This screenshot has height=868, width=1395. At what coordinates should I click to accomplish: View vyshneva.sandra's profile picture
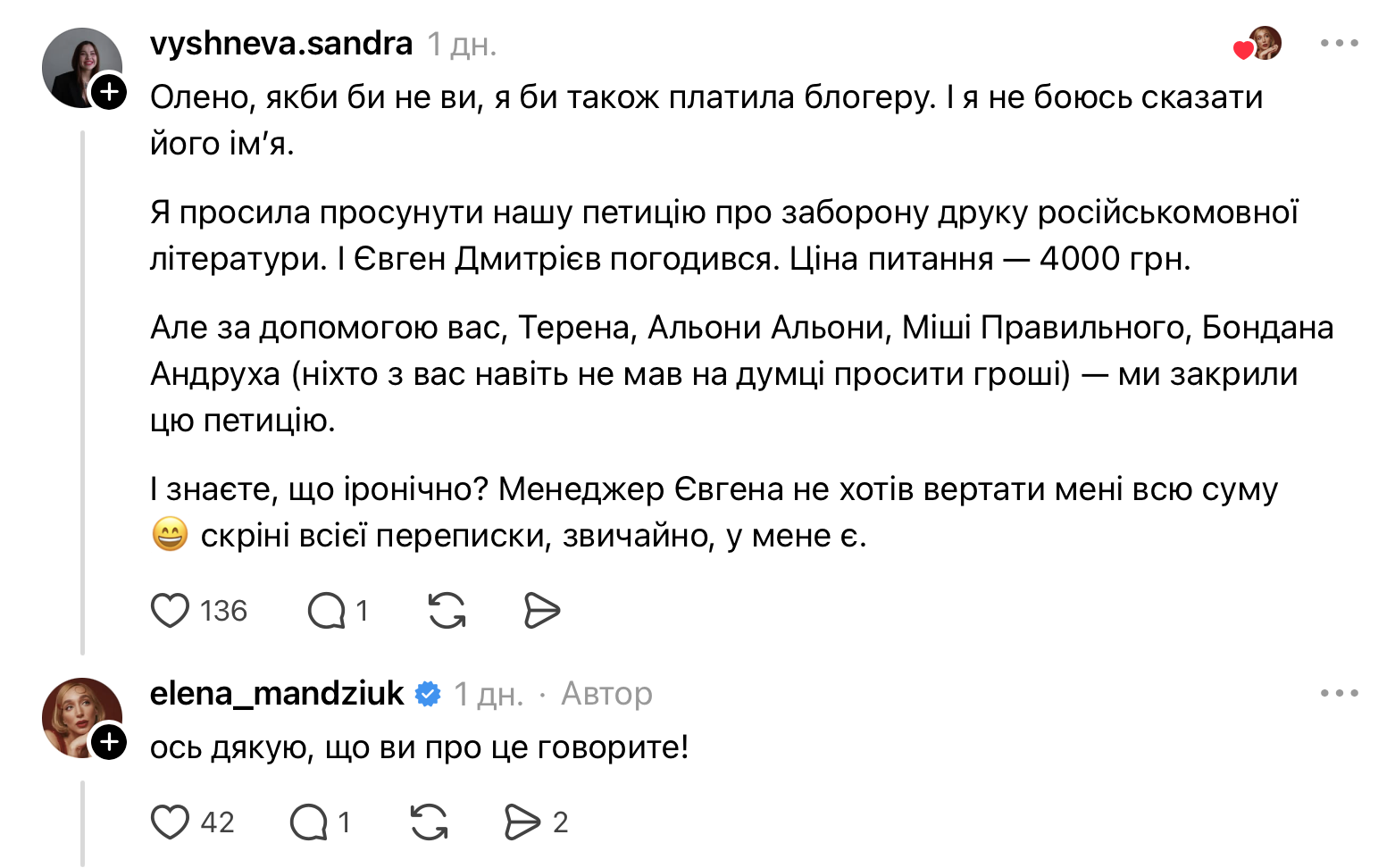click(x=79, y=65)
